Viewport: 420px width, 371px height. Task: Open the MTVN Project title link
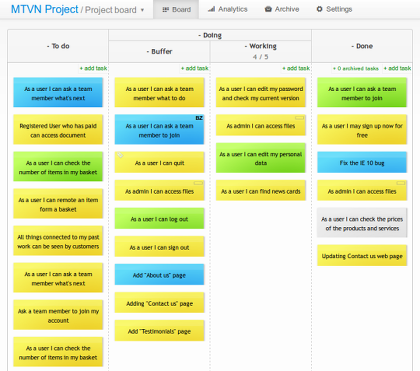[x=45, y=9]
